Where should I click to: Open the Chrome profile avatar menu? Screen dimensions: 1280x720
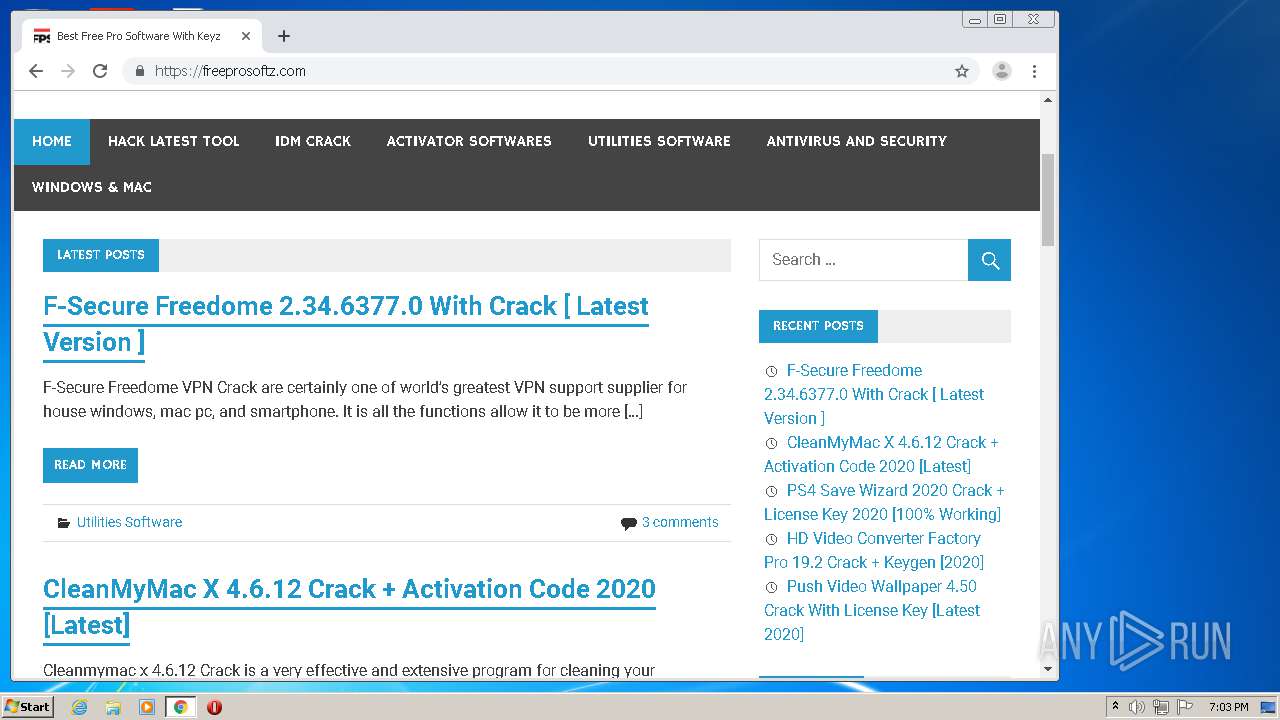1002,71
